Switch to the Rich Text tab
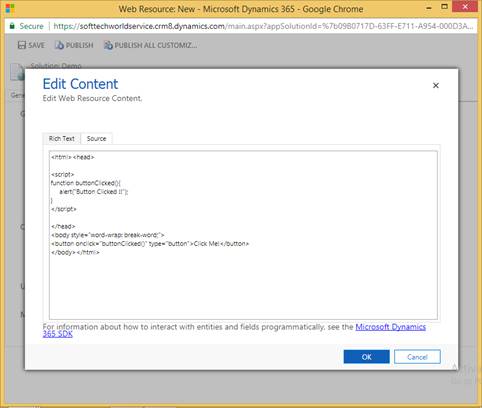 tap(62, 139)
